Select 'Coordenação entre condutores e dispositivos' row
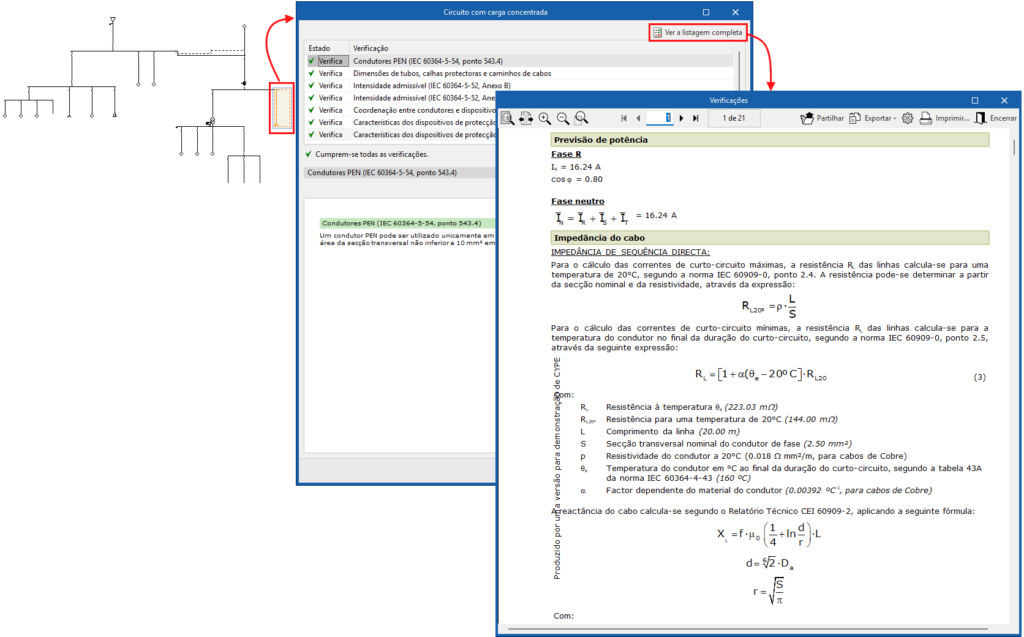Screen dimensions: 1024x637 click(401, 110)
